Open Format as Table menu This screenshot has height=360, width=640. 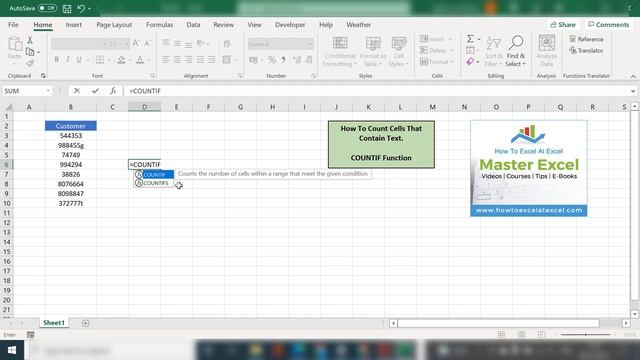coord(373,52)
